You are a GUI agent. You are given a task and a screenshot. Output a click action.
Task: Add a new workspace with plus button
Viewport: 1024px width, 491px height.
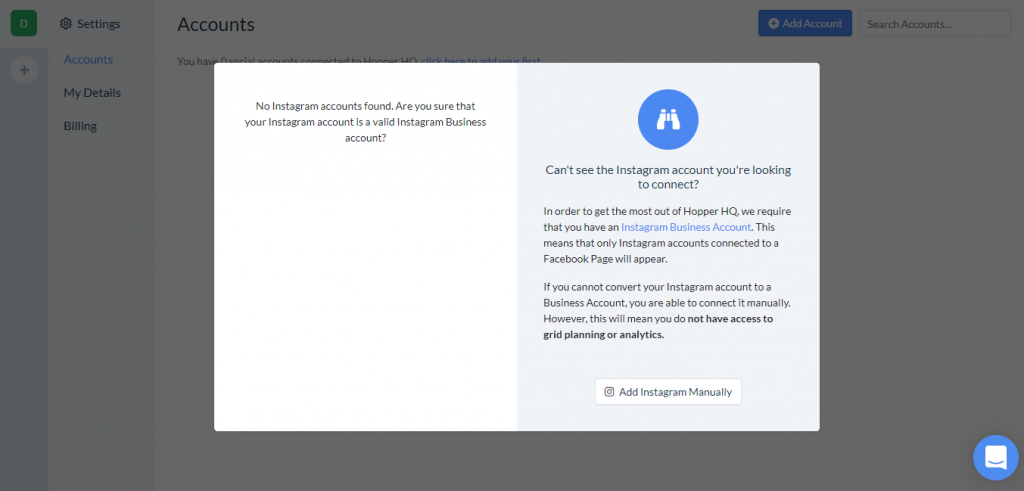point(24,70)
